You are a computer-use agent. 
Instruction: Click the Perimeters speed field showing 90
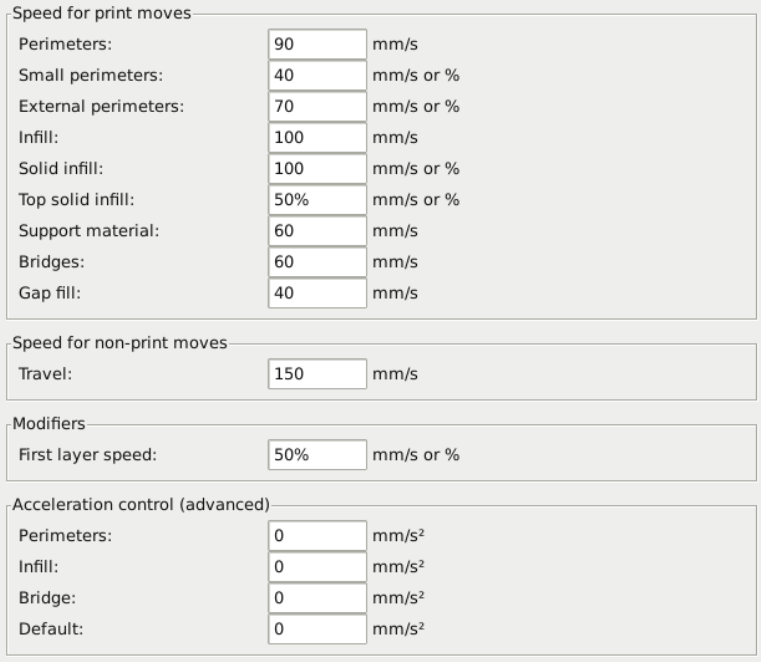pyautogui.click(x=318, y=45)
